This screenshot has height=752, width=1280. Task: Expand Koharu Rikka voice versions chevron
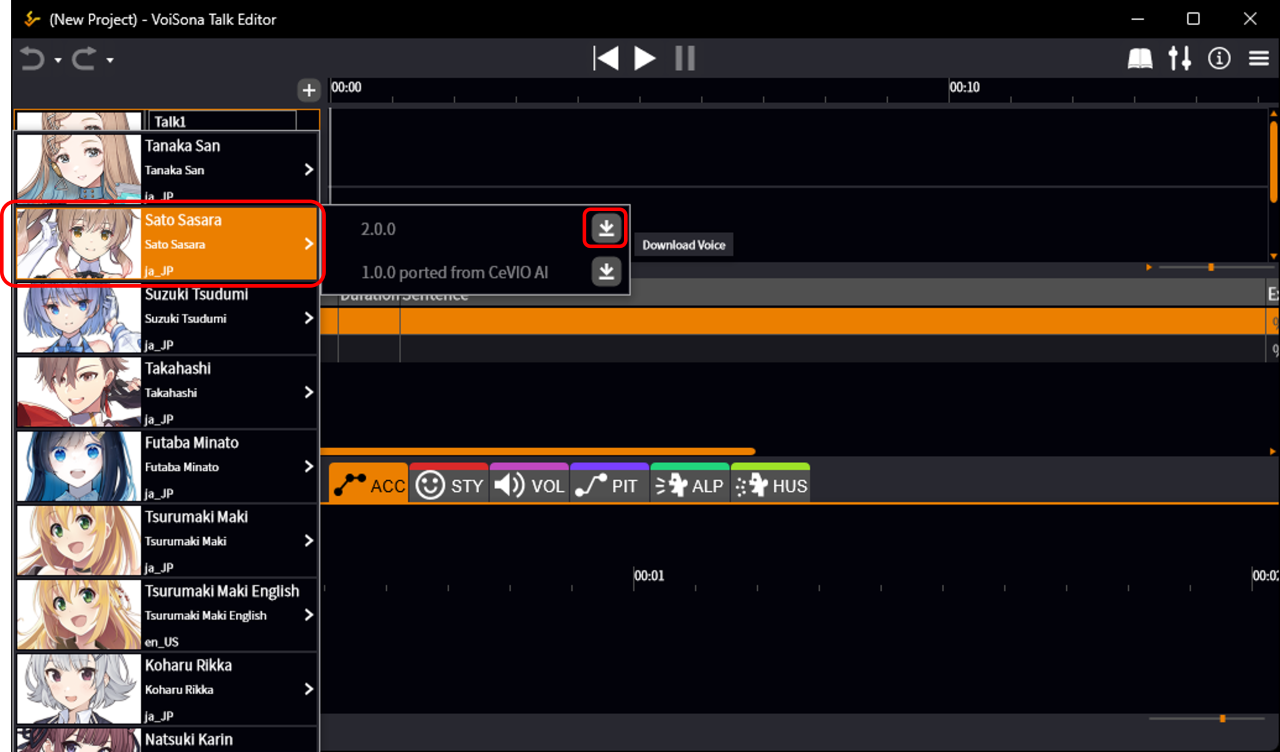tap(309, 689)
